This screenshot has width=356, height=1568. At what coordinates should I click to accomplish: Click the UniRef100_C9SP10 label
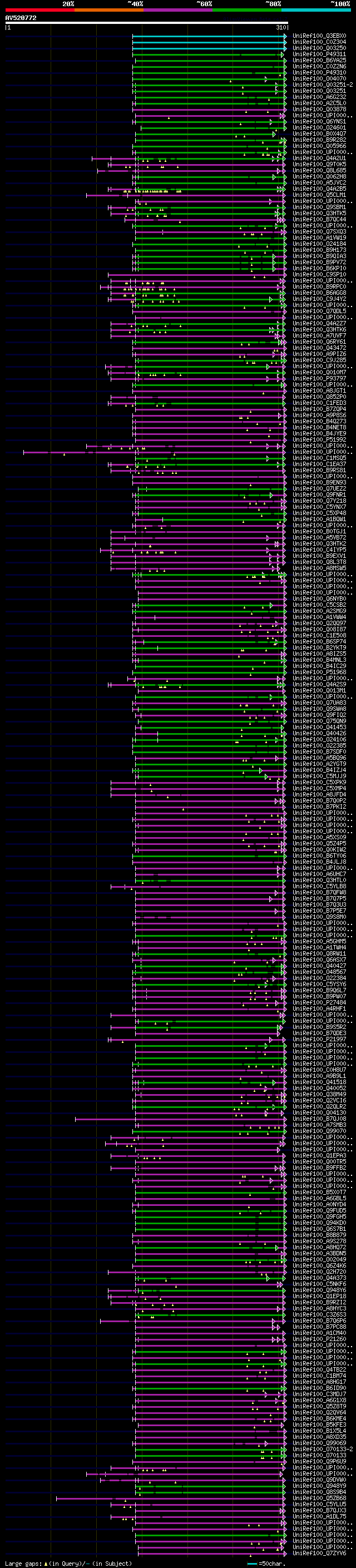[x=319, y=275]
